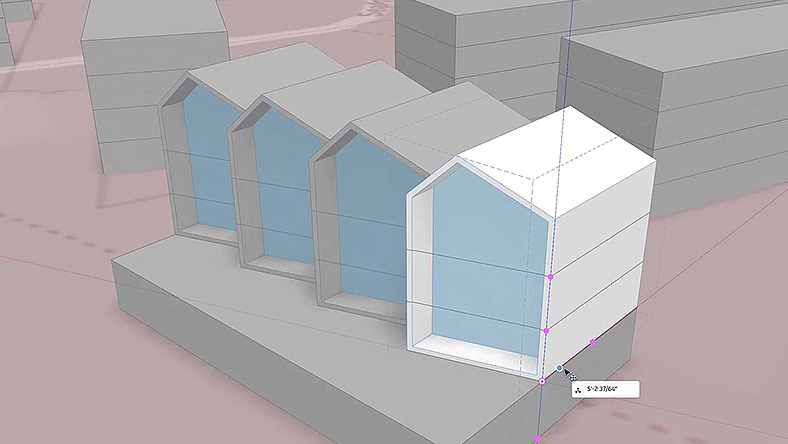Click the axis icon inside the measurement tooltip
Image resolution: width=788 pixels, height=444 pixels.
[x=578, y=390]
